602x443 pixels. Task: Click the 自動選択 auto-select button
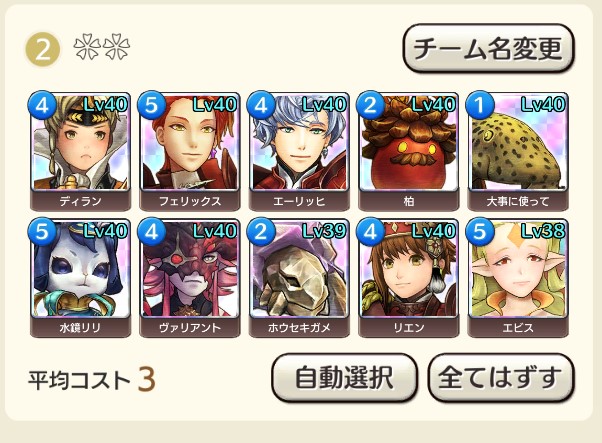coord(344,378)
